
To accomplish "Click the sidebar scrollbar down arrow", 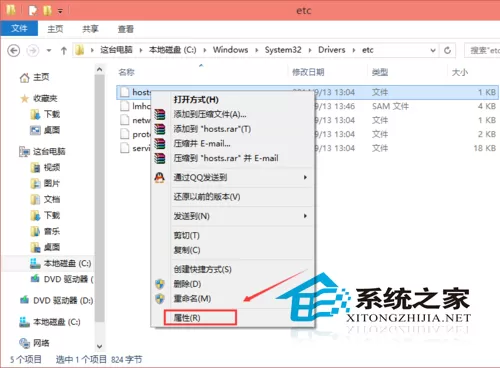I will (99, 347).
